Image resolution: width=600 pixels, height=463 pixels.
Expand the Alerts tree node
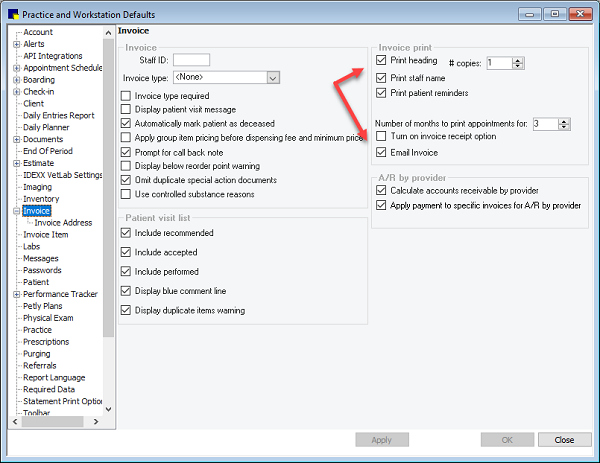click(16, 45)
